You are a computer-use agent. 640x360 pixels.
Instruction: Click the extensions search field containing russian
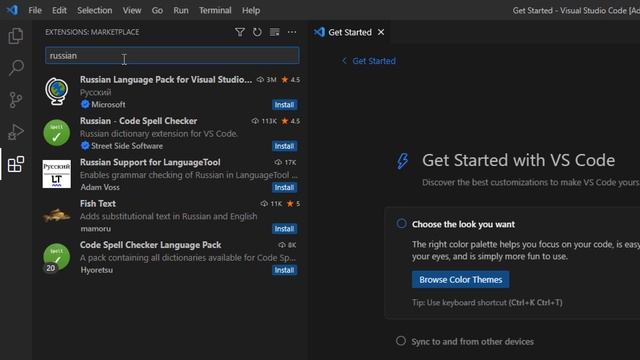click(172, 56)
